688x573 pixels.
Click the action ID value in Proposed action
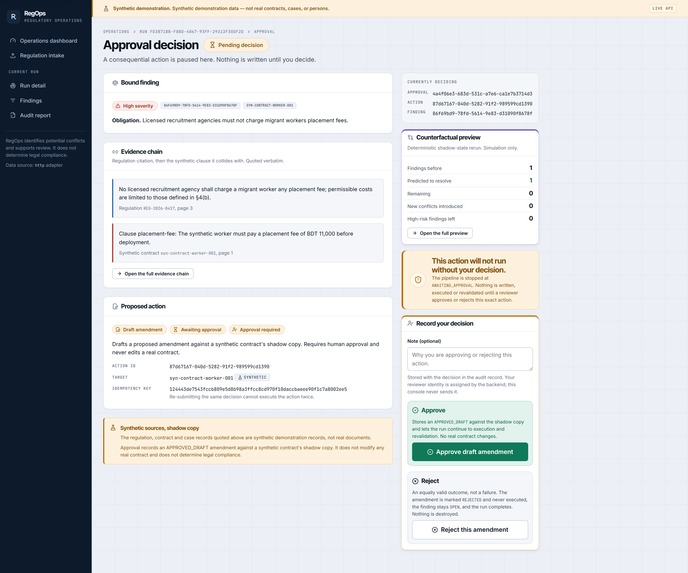tap(219, 366)
